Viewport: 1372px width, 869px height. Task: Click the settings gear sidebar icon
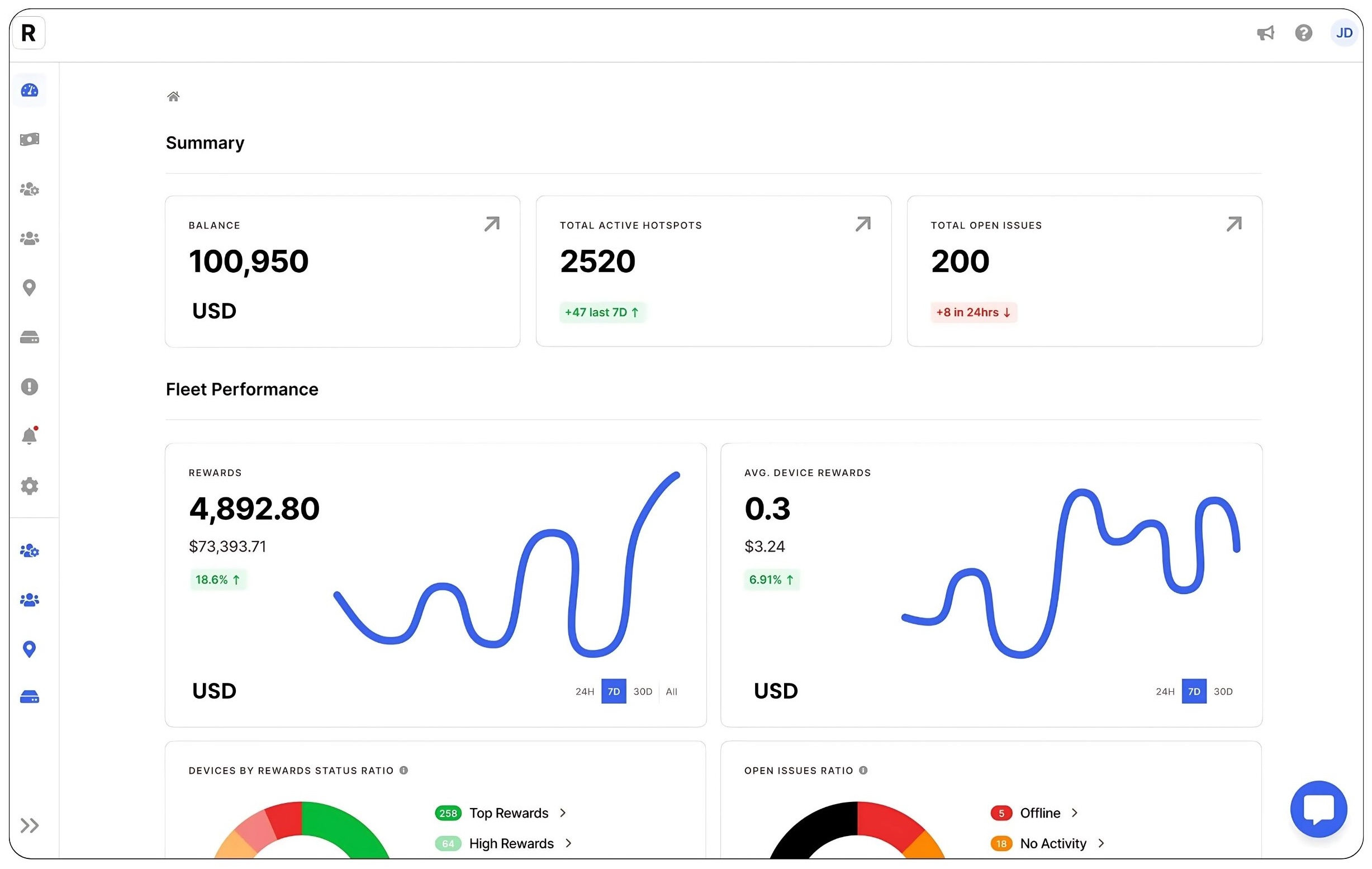pyautogui.click(x=29, y=486)
